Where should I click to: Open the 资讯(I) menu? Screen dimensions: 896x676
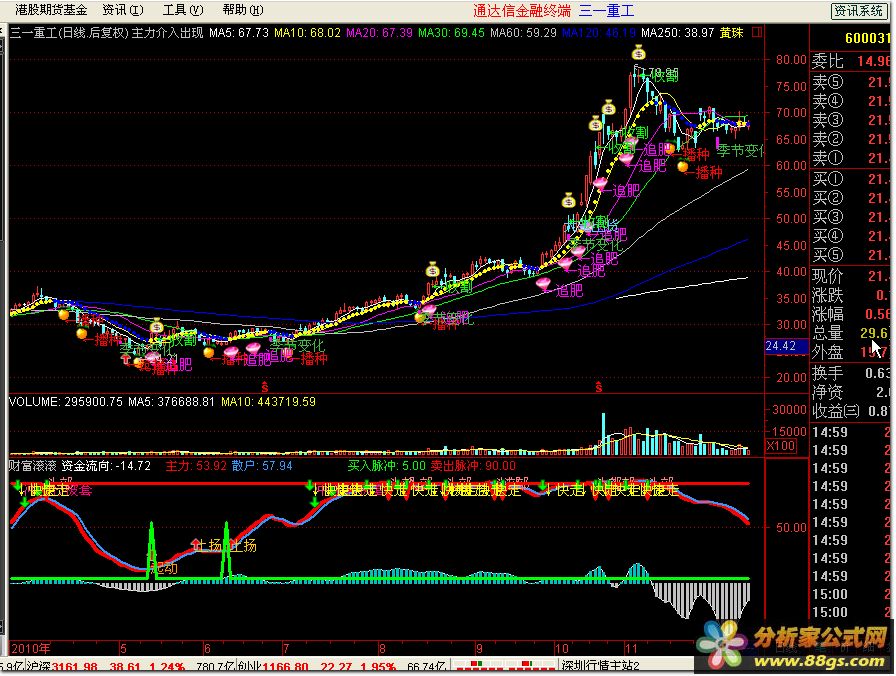[x=122, y=10]
